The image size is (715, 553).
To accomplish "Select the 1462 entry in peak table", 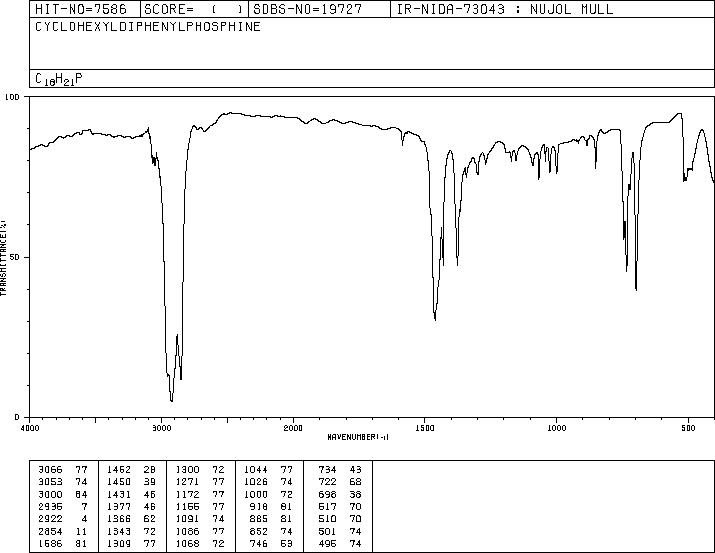I will [x=131, y=469].
